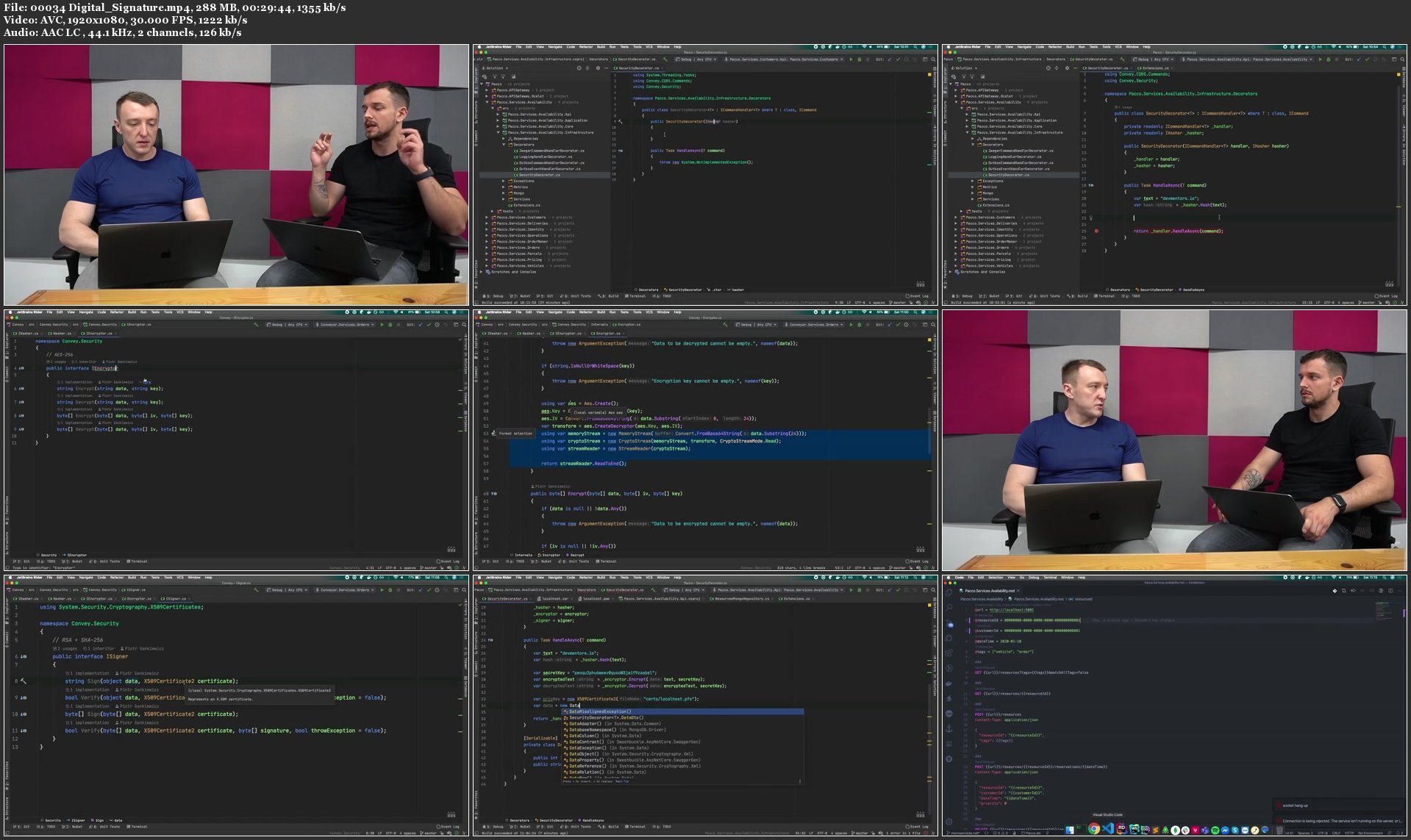The width and height of the screenshot is (1411, 840).
Task: Select IEncryptor.cs tab in IEncryptor interface frame
Action: [99, 334]
